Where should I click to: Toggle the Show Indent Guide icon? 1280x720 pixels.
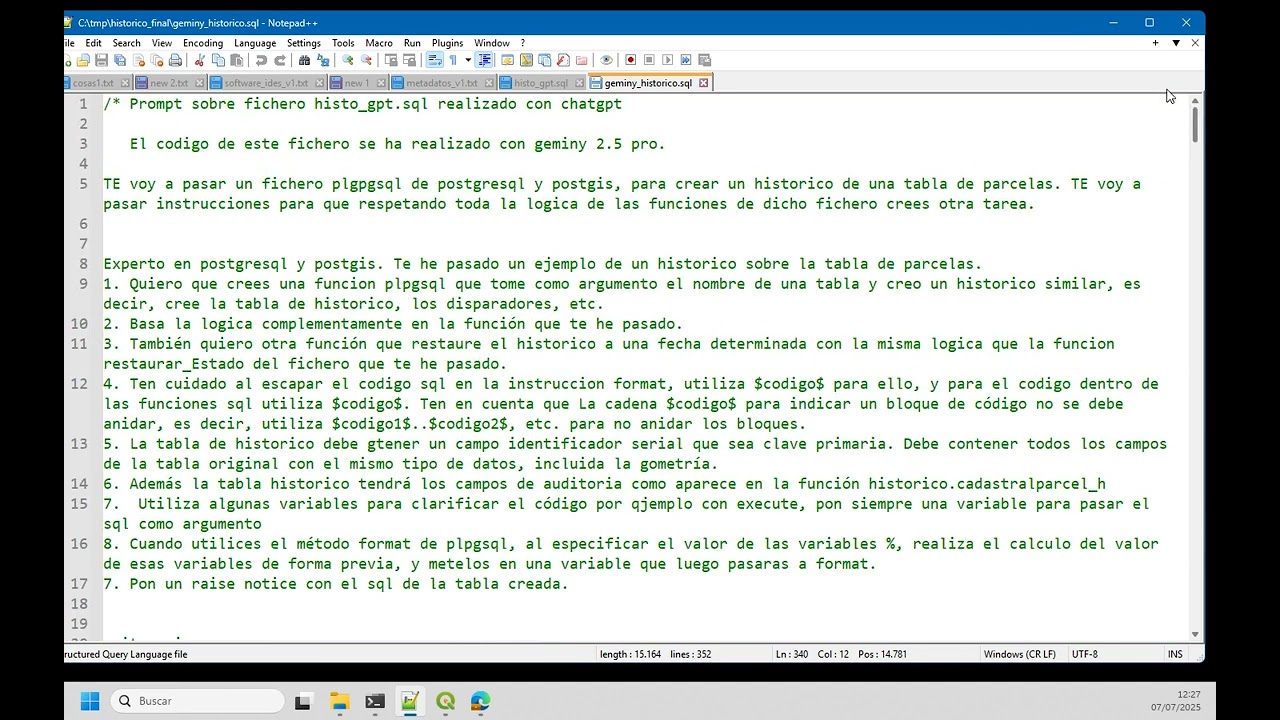[485, 60]
